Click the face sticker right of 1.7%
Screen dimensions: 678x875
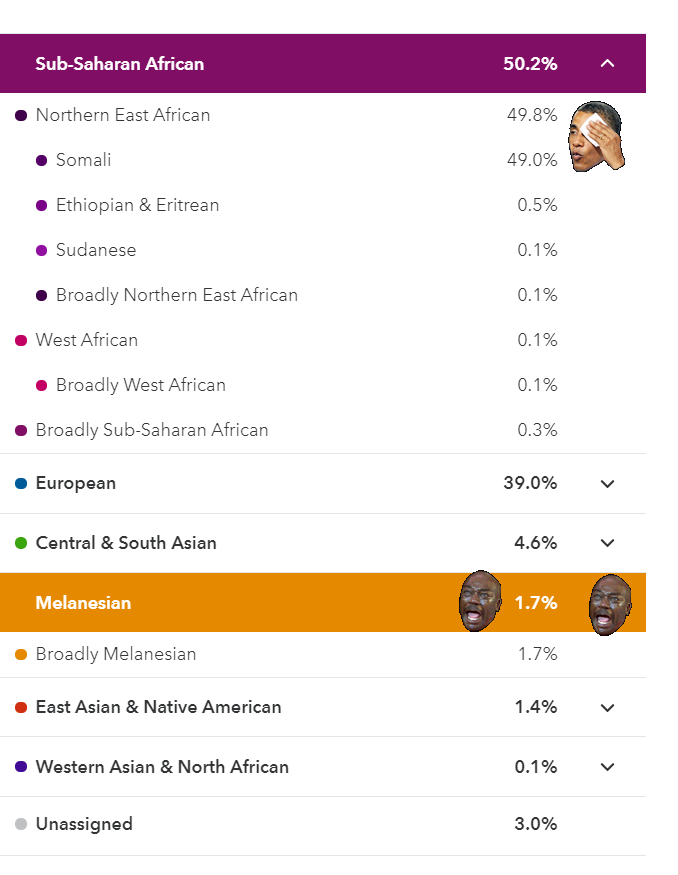click(x=610, y=605)
